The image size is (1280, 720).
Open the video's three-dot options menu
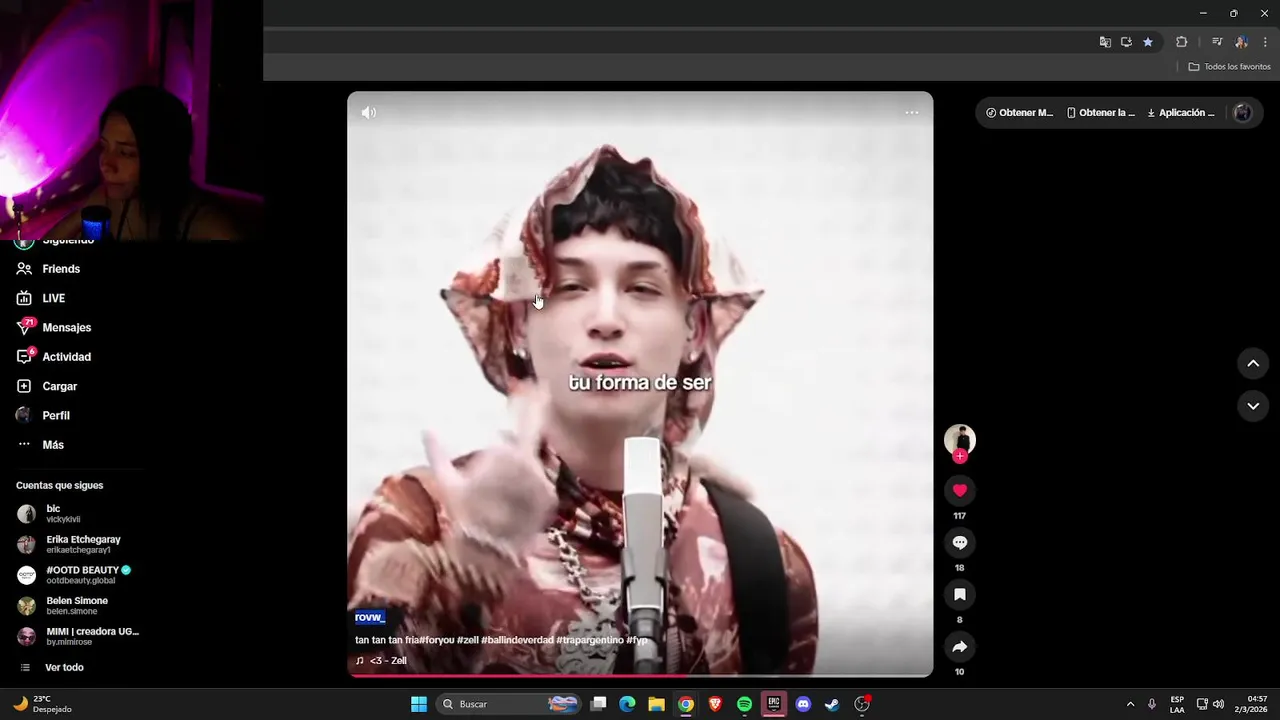coord(912,112)
